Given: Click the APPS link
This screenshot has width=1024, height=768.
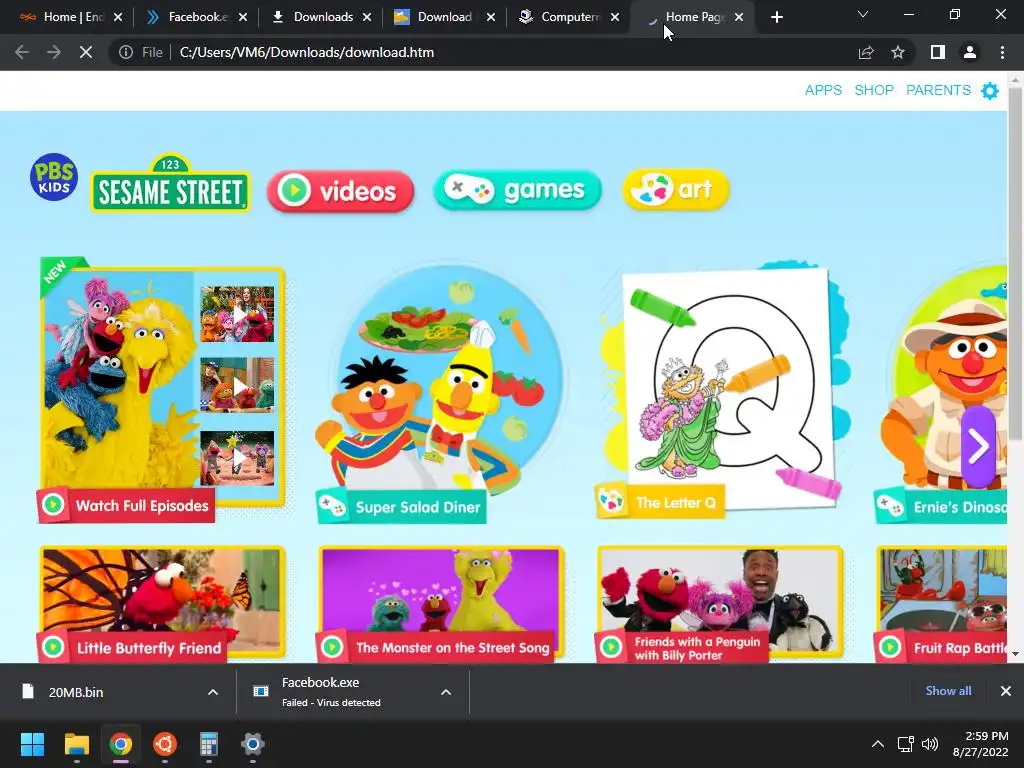Looking at the screenshot, I should coord(823,90).
